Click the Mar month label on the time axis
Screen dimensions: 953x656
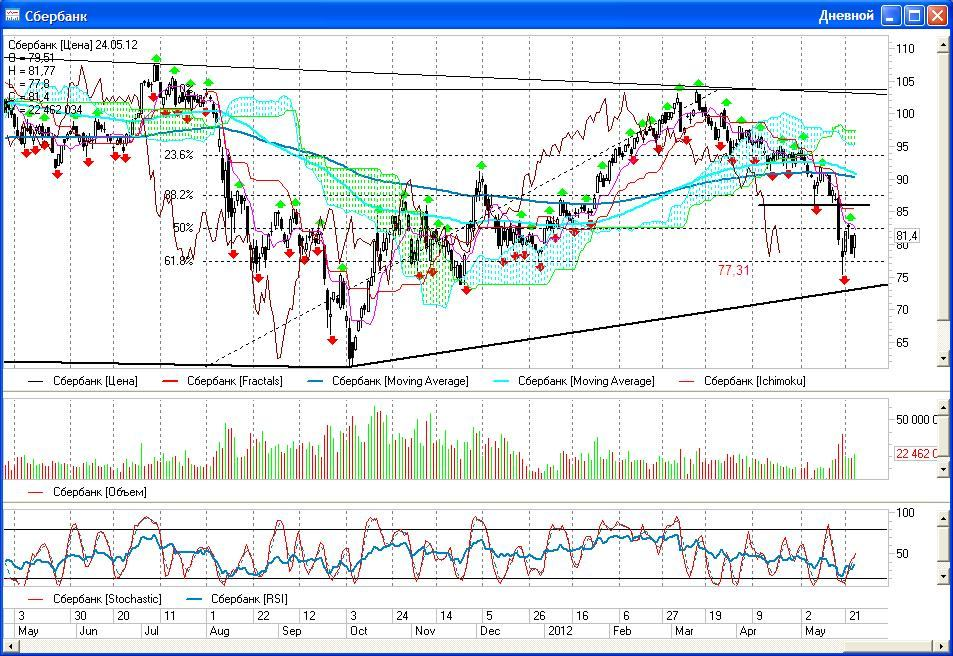(684, 630)
